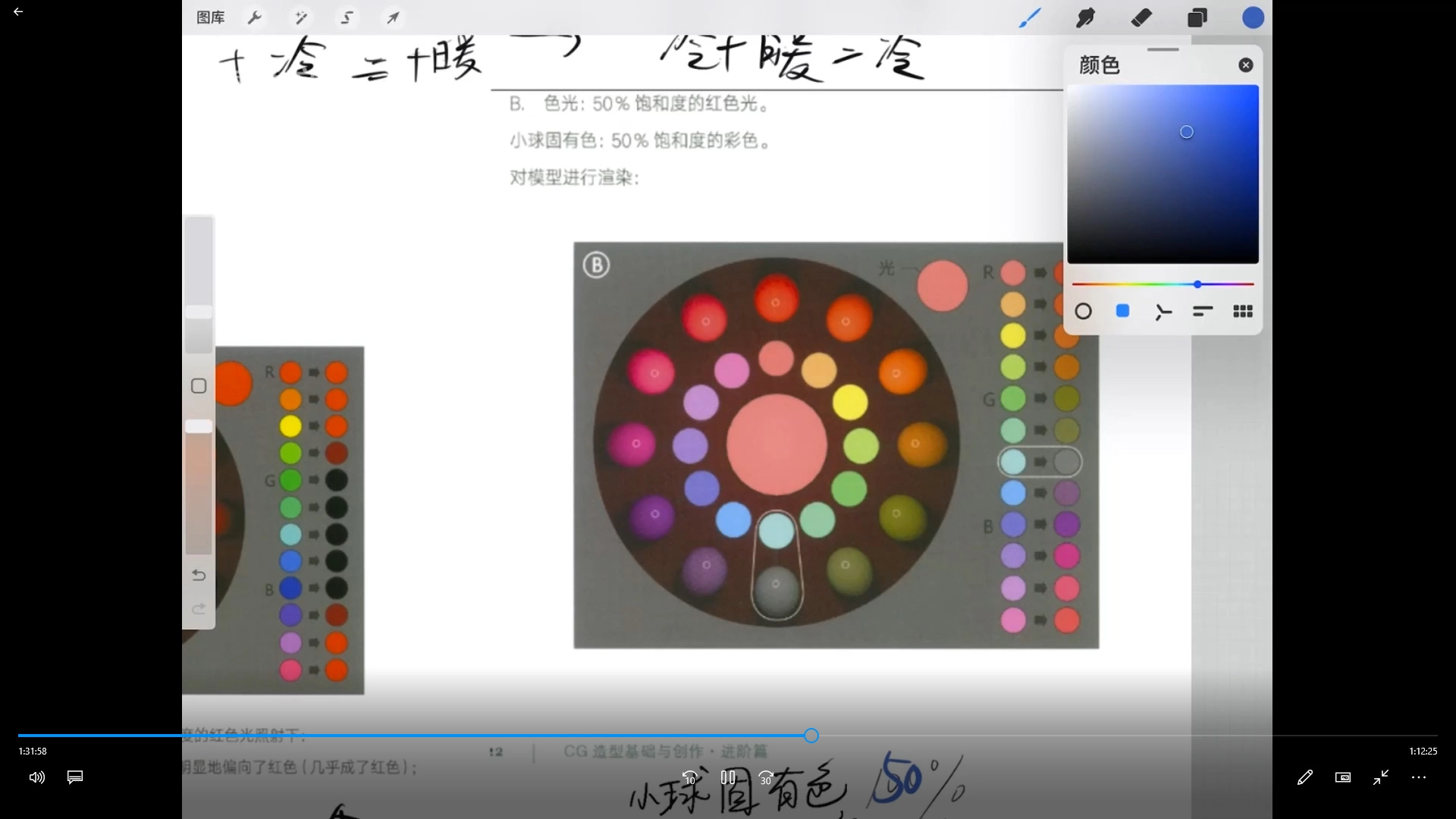Select the Eraser tool
The width and height of the screenshot is (1456, 819).
(x=1141, y=17)
